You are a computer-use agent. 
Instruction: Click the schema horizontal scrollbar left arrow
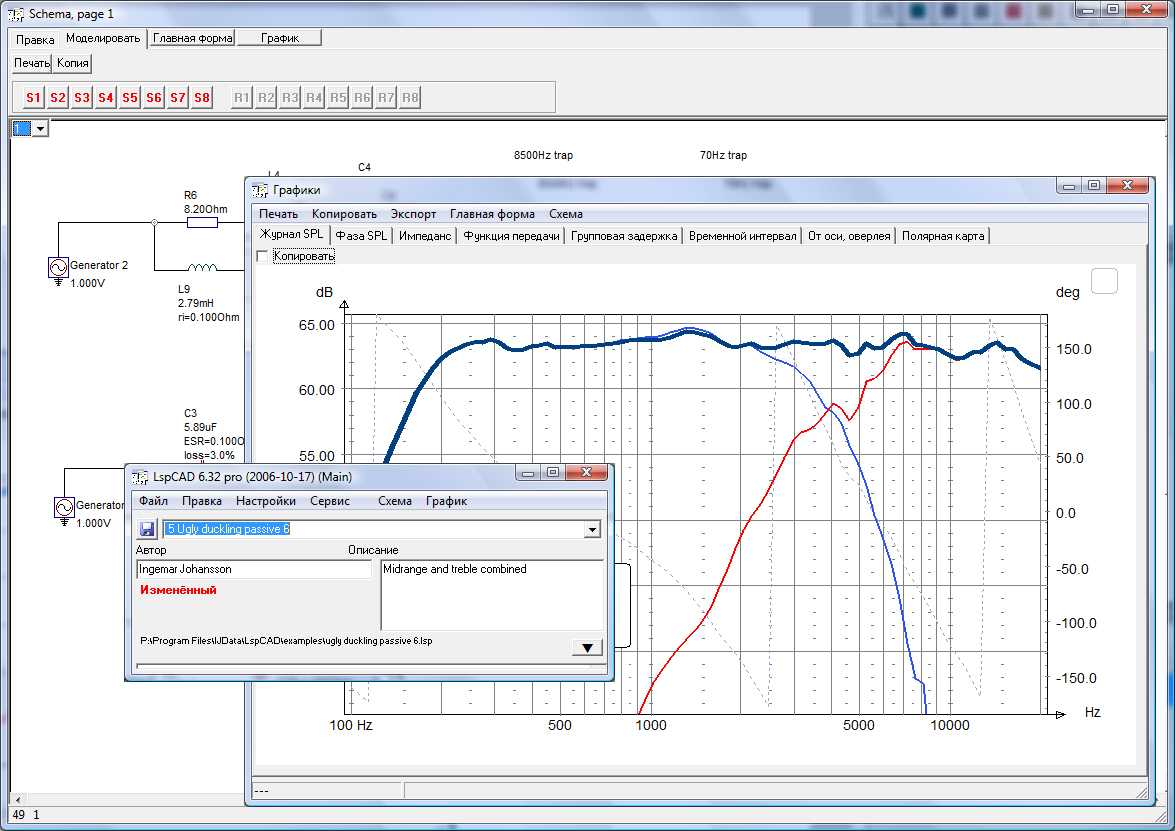coord(18,800)
